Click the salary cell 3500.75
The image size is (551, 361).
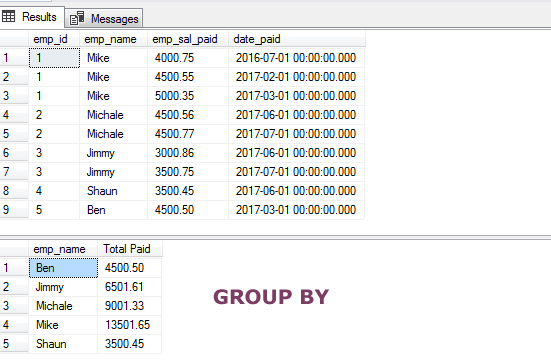[x=188, y=172]
